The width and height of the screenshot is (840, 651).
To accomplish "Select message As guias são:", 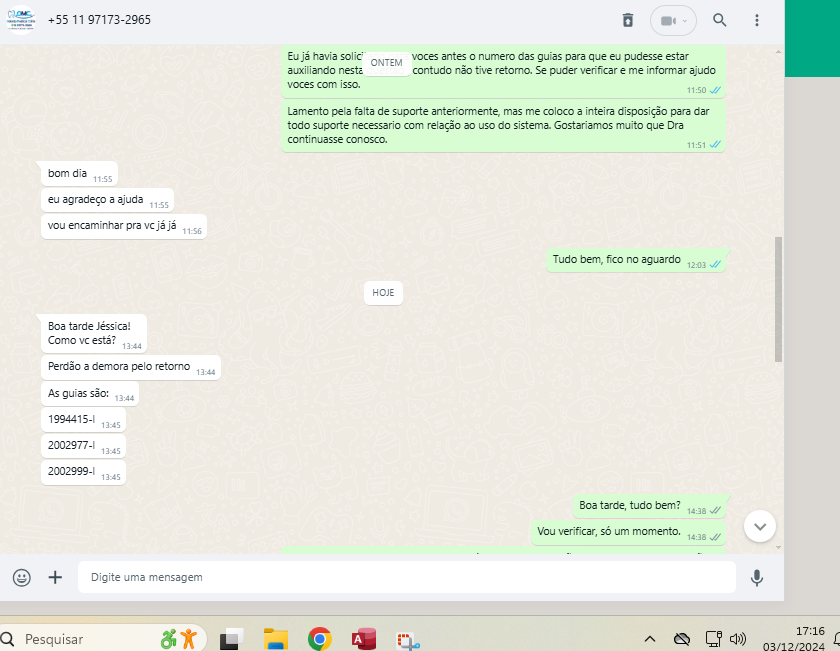I will (90, 394).
